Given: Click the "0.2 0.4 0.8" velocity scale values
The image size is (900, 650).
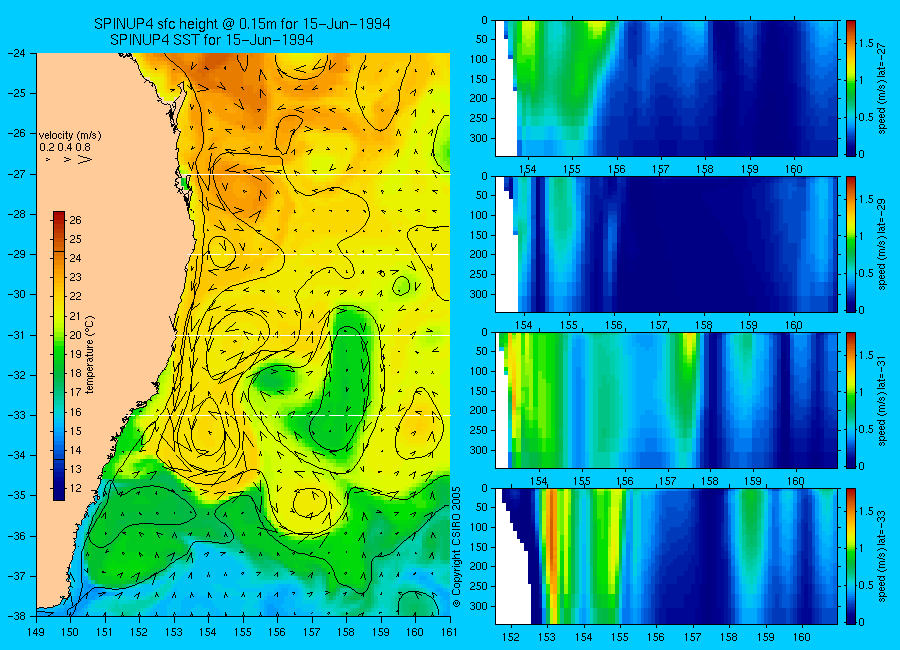Looking at the screenshot, I should tap(64, 148).
